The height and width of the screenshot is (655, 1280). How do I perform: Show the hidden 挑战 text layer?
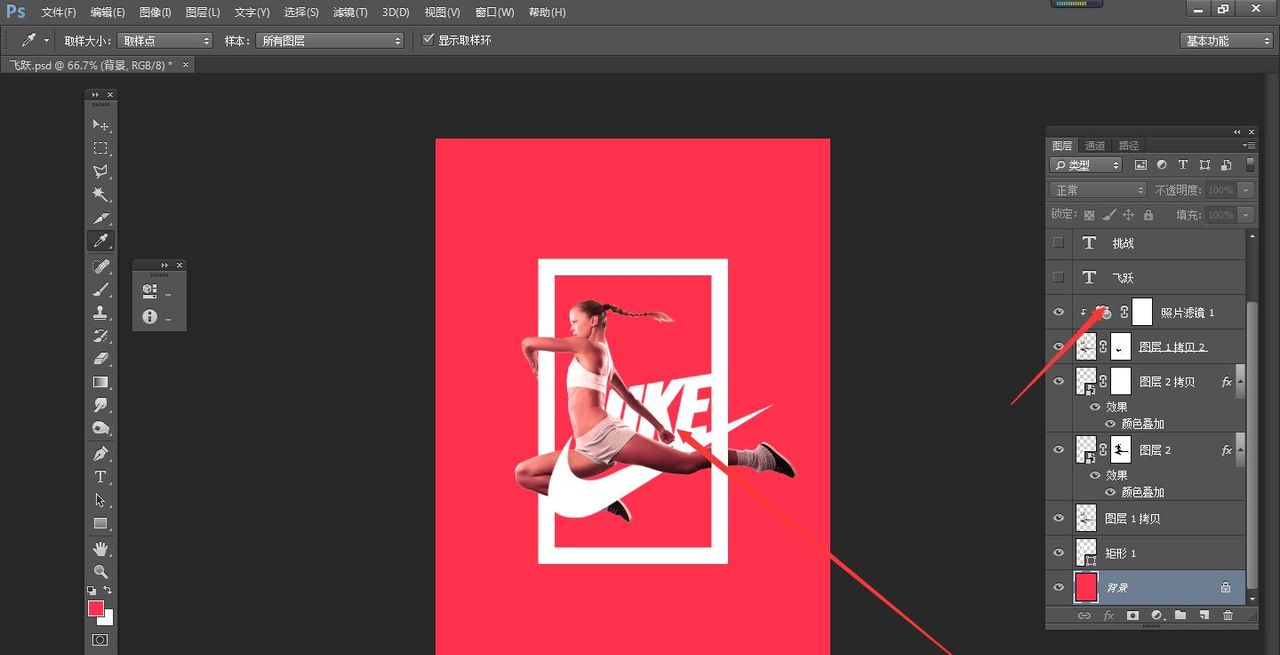pyautogui.click(x=1058, y=243)
